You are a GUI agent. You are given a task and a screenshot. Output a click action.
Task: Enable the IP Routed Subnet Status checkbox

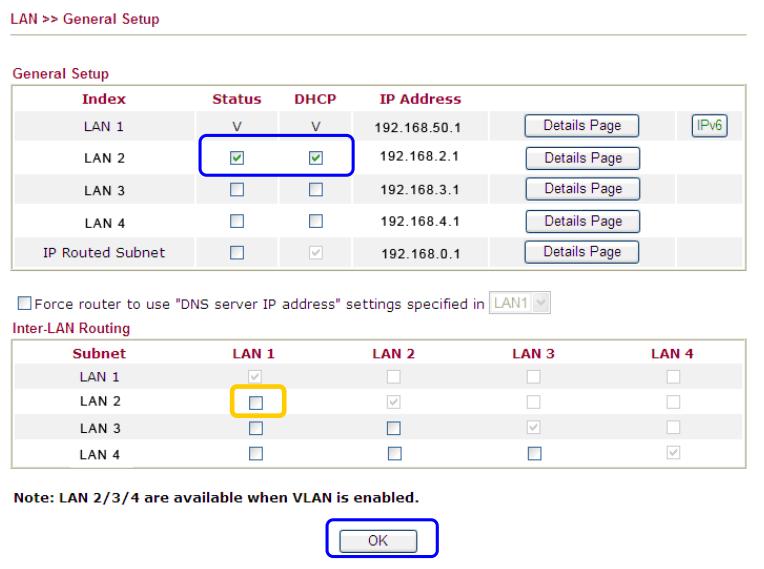[x=236, y=253]
